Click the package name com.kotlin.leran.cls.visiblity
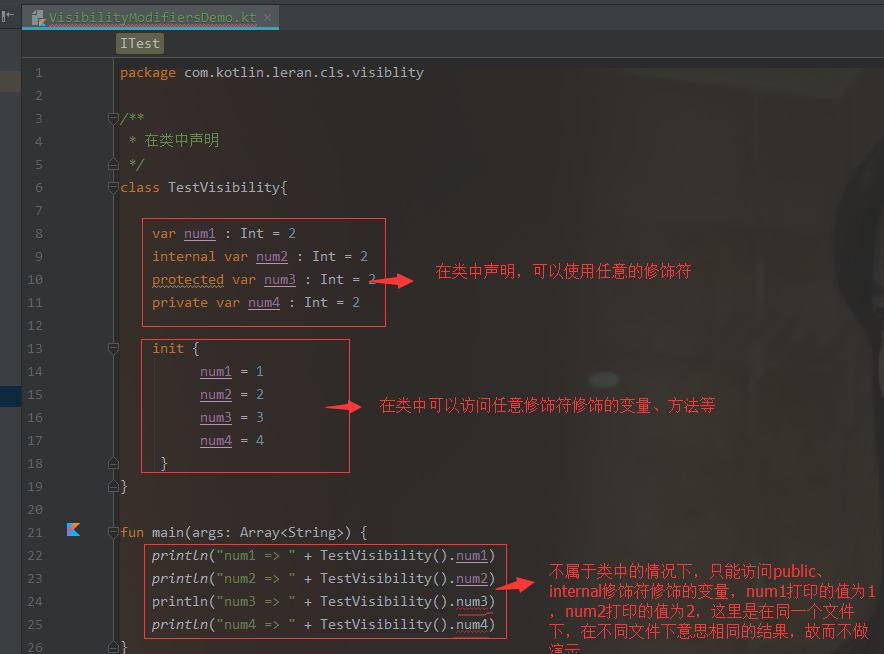This screenshot has width=884, height=654. pyautogui.click(x=304, y=73)
